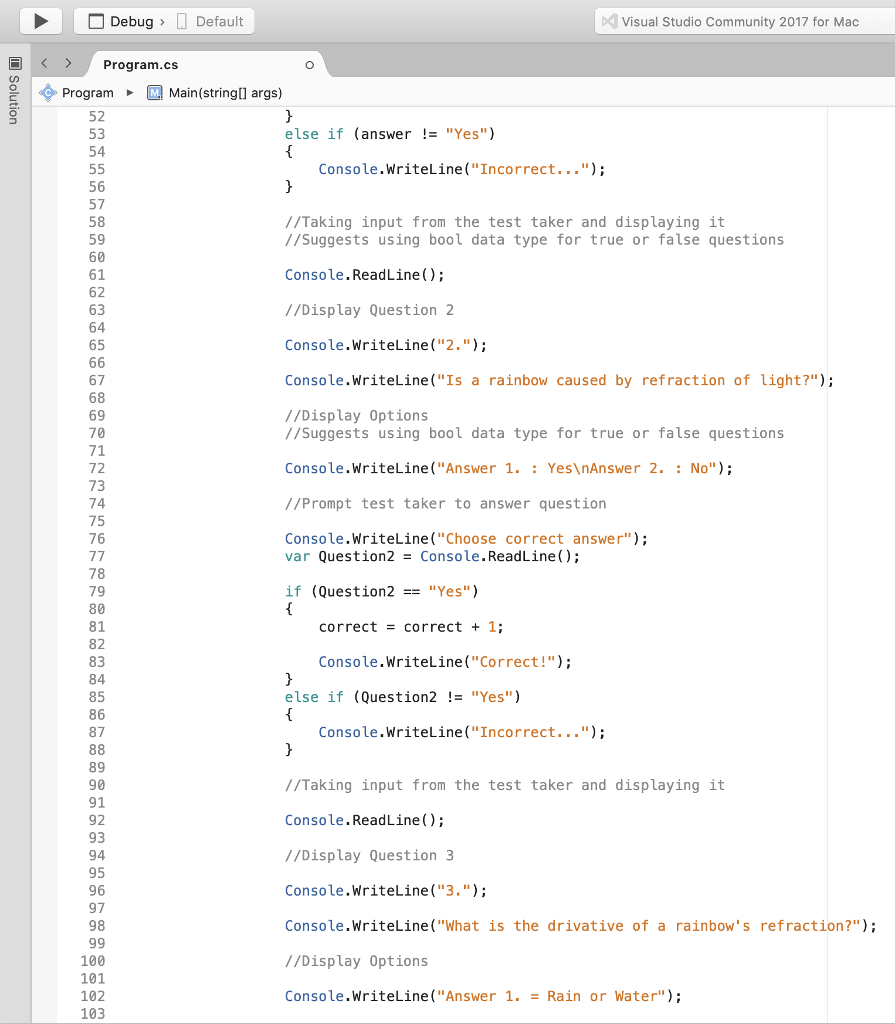Screen dimensions: 895x1024
Task: Click the else if (answer != "Yes") line
Action: (x=390, y=135)
